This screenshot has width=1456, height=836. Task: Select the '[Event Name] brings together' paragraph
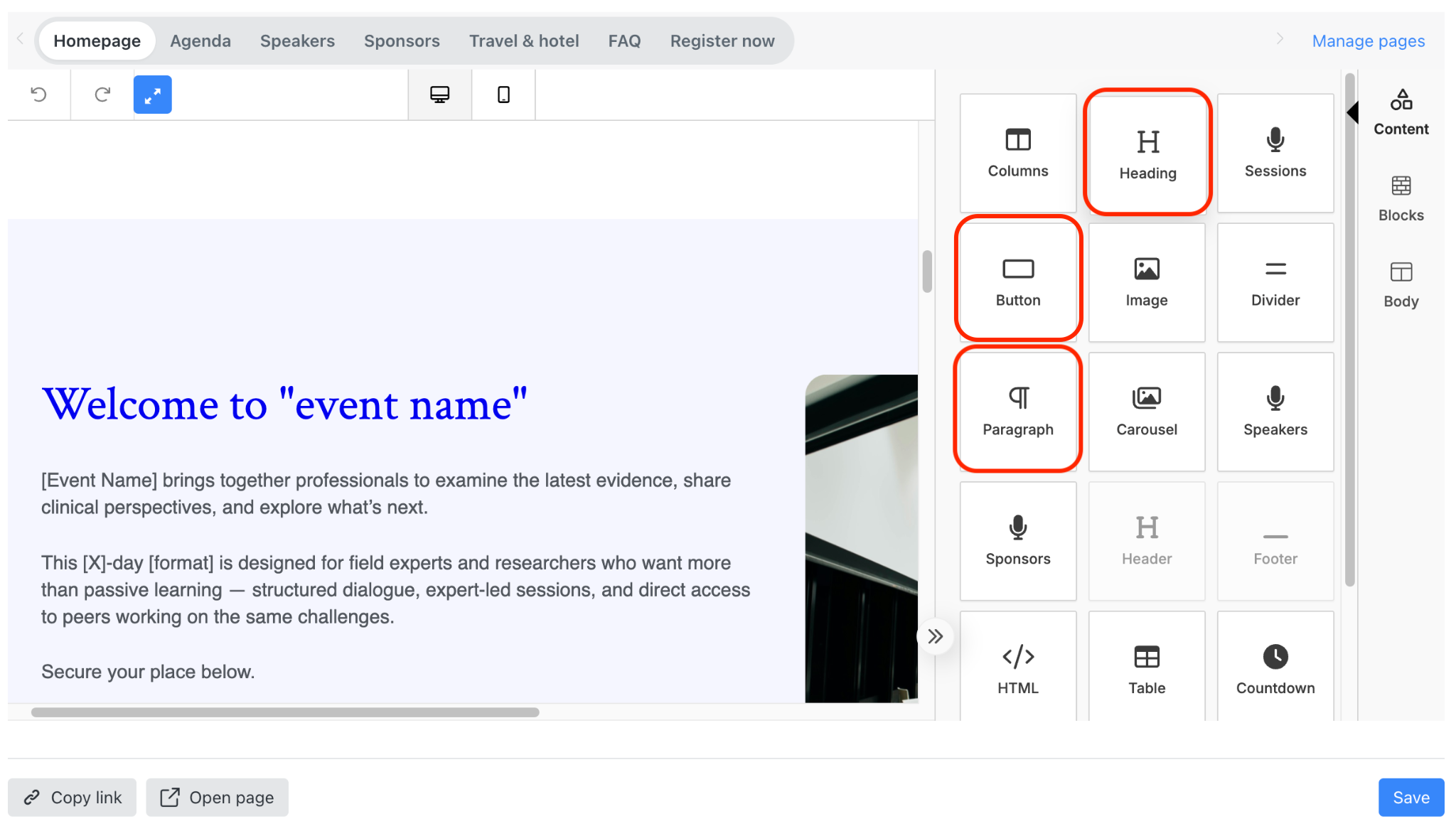386,494
